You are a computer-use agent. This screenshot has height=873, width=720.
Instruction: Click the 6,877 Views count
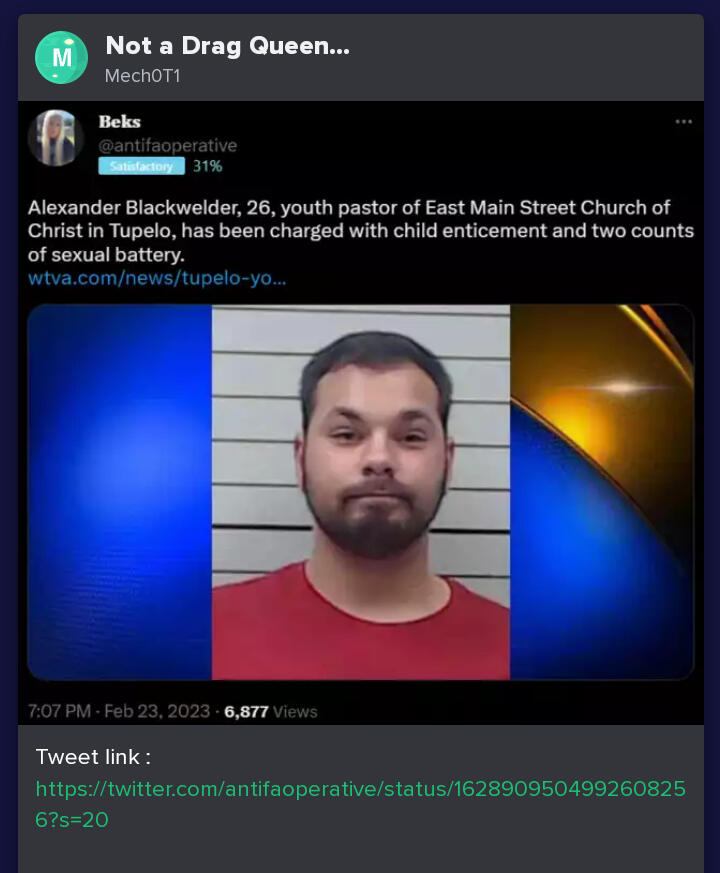tap(271, 712)
